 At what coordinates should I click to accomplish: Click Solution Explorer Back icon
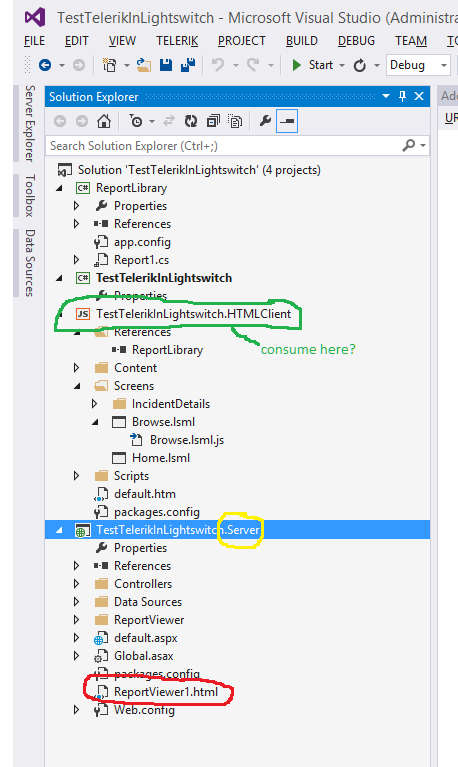[60, 121]
